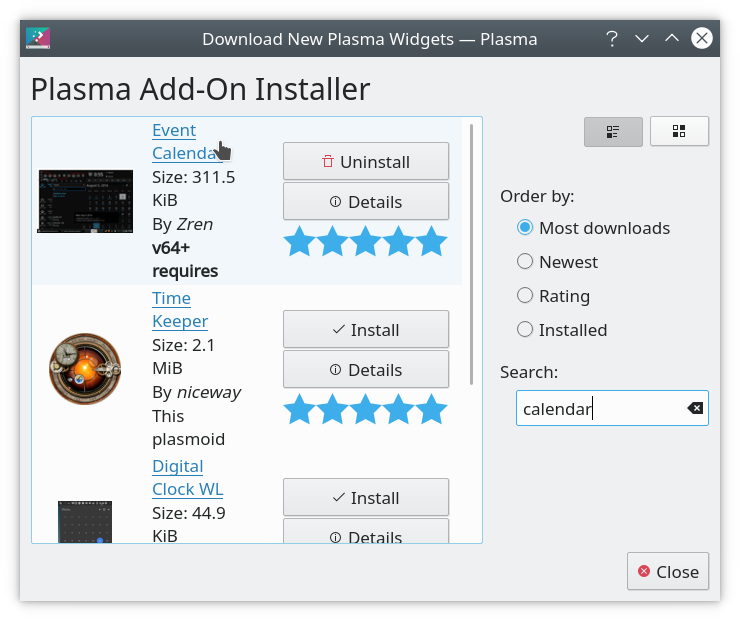Order results by Newest
The width and height of the screenshot is (740, 621).
click(x=525, y=262)
